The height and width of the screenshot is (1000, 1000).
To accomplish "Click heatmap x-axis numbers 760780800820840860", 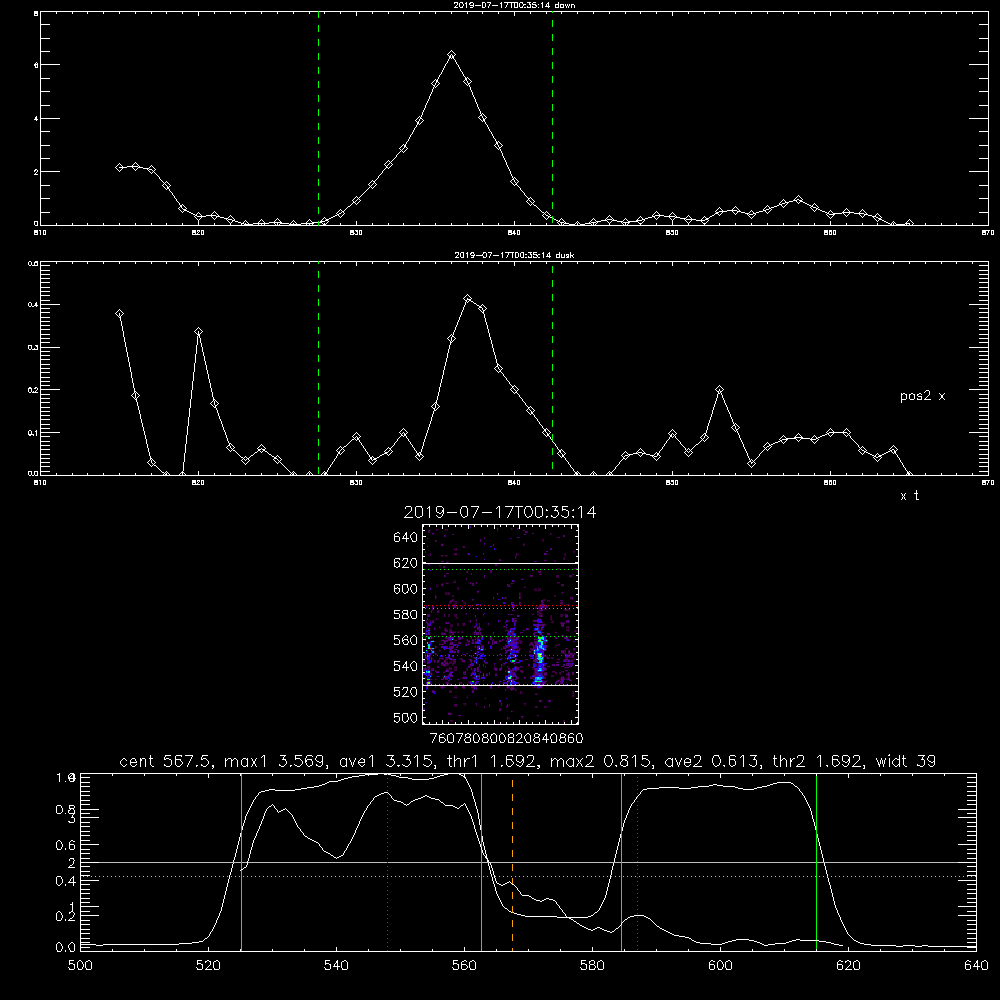I will coord(506,739).
